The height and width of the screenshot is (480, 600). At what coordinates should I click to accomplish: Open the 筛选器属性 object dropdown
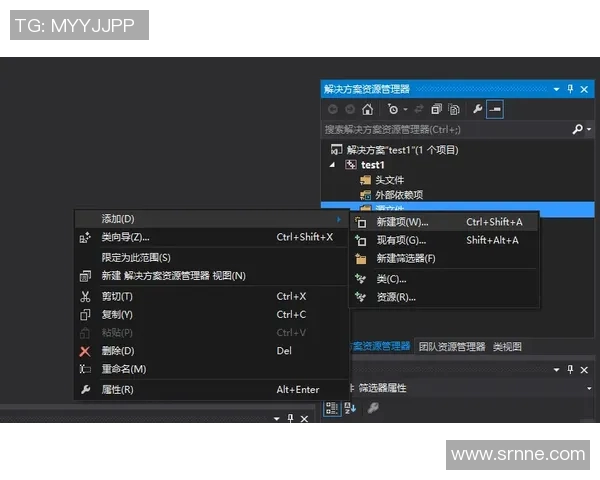coord(589,388)
